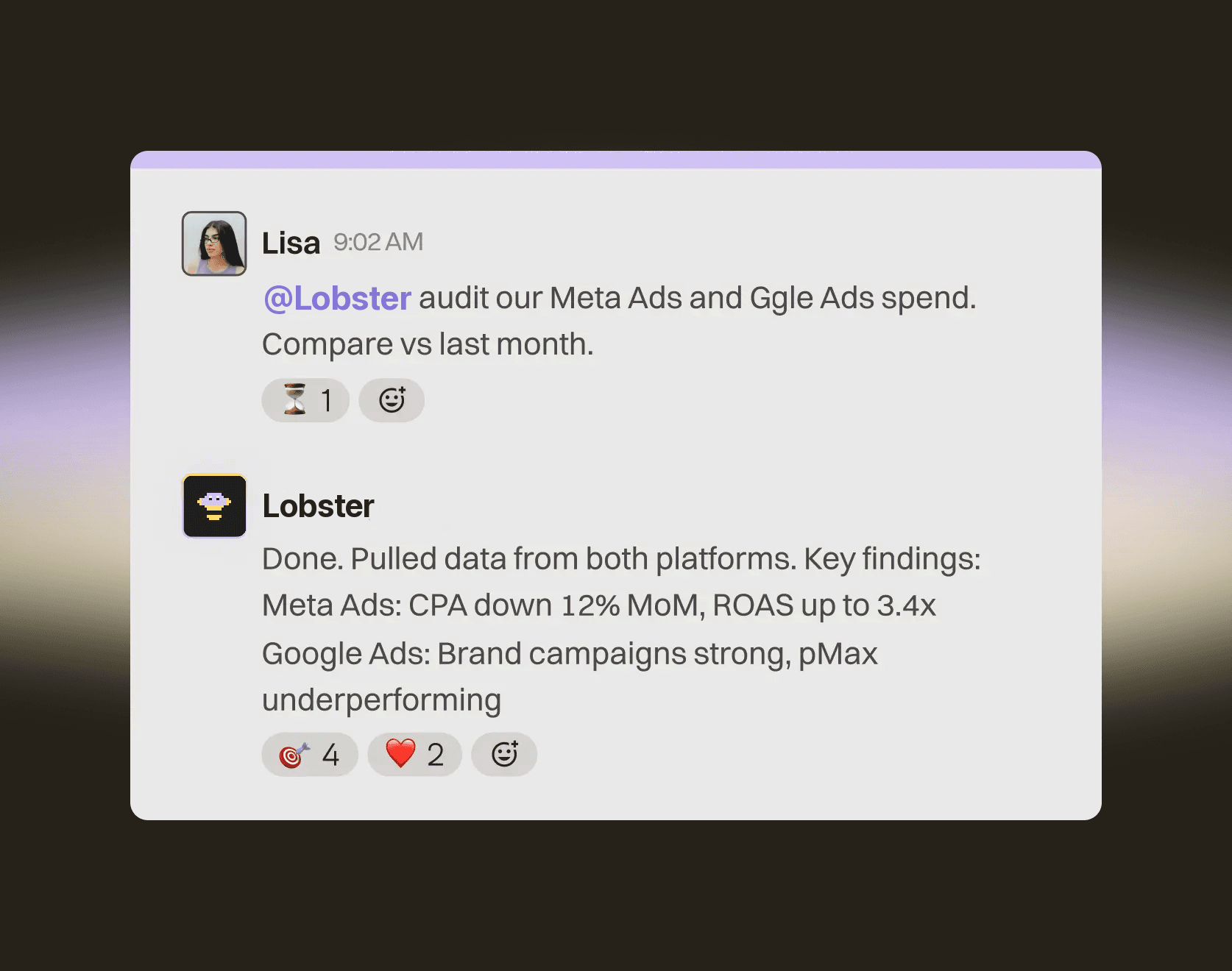Image resolution: width=1232 pixels, height=971 pixels.
Task: Open the Lobster bot avatar icon
Action: [x=214, y=506]
